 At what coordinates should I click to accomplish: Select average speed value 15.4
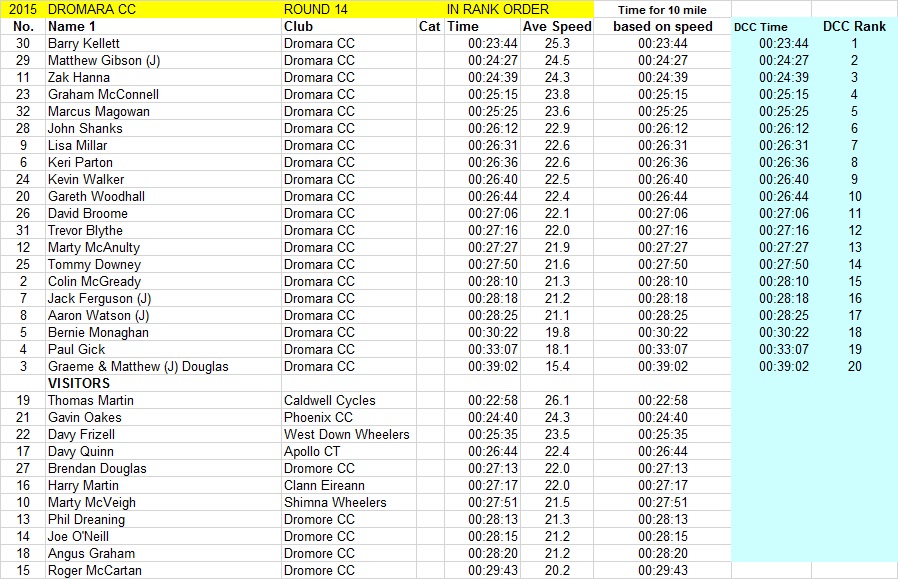[557, 367]
